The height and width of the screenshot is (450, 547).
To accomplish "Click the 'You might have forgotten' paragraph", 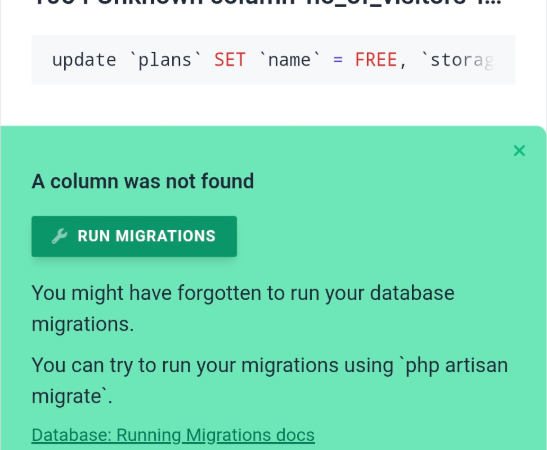I will pyautogui.click(x=243, y=308).
